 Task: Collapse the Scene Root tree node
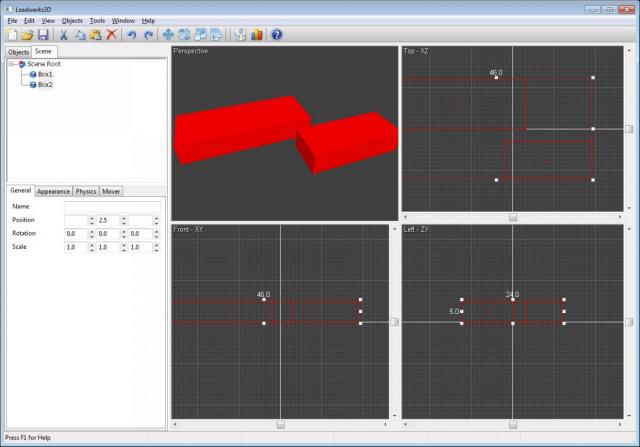(x=11, y=63)
